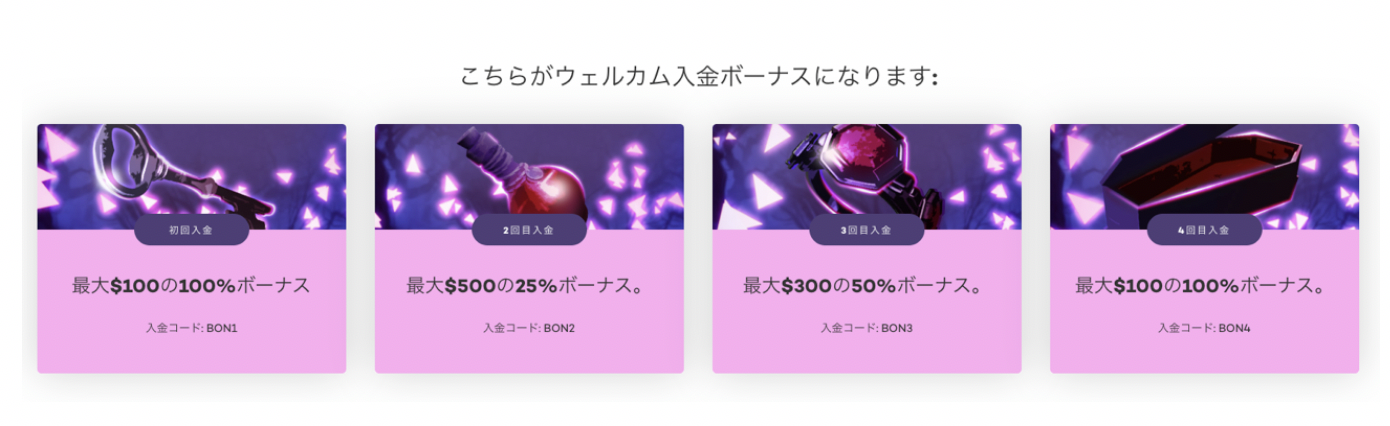Click the 最大$100の100%ボーナス text on first card

pyautogui.click(x=191, y=286)
